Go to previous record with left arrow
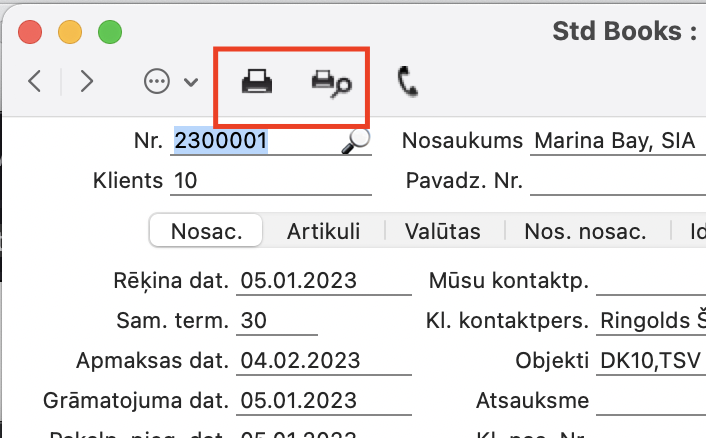This screenshot has height=438, width=706. (35, 81)
